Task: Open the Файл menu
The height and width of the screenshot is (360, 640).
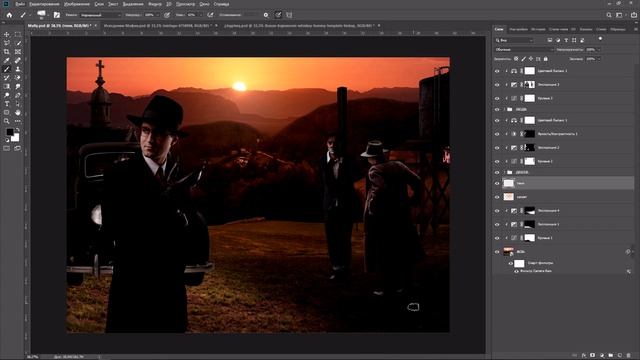Action: pyautogui.click(x=20, y=4)
